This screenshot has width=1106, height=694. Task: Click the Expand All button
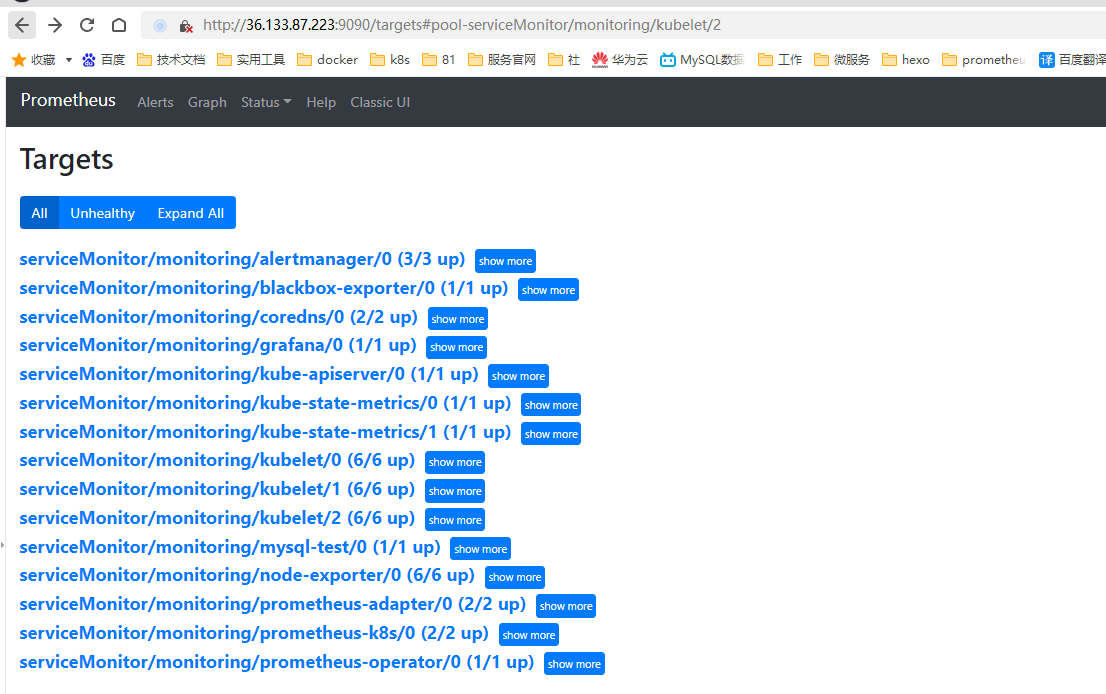pyautogui.click(x=190, y=213)
